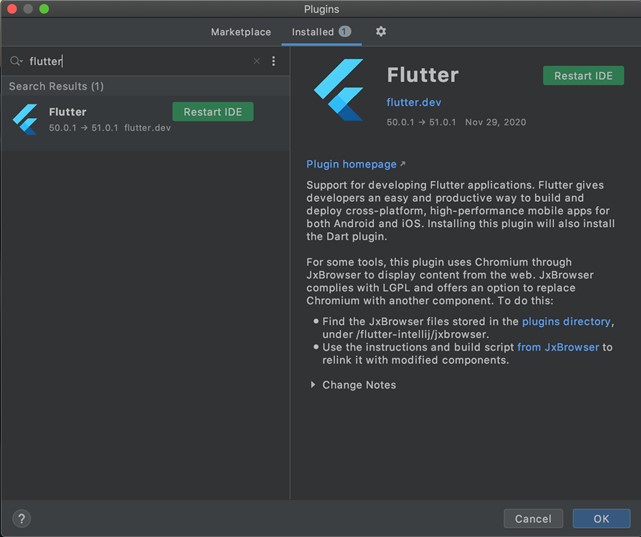Click the Nov 29, 2020 date text

pyautogui.click(x=495, y=122)
